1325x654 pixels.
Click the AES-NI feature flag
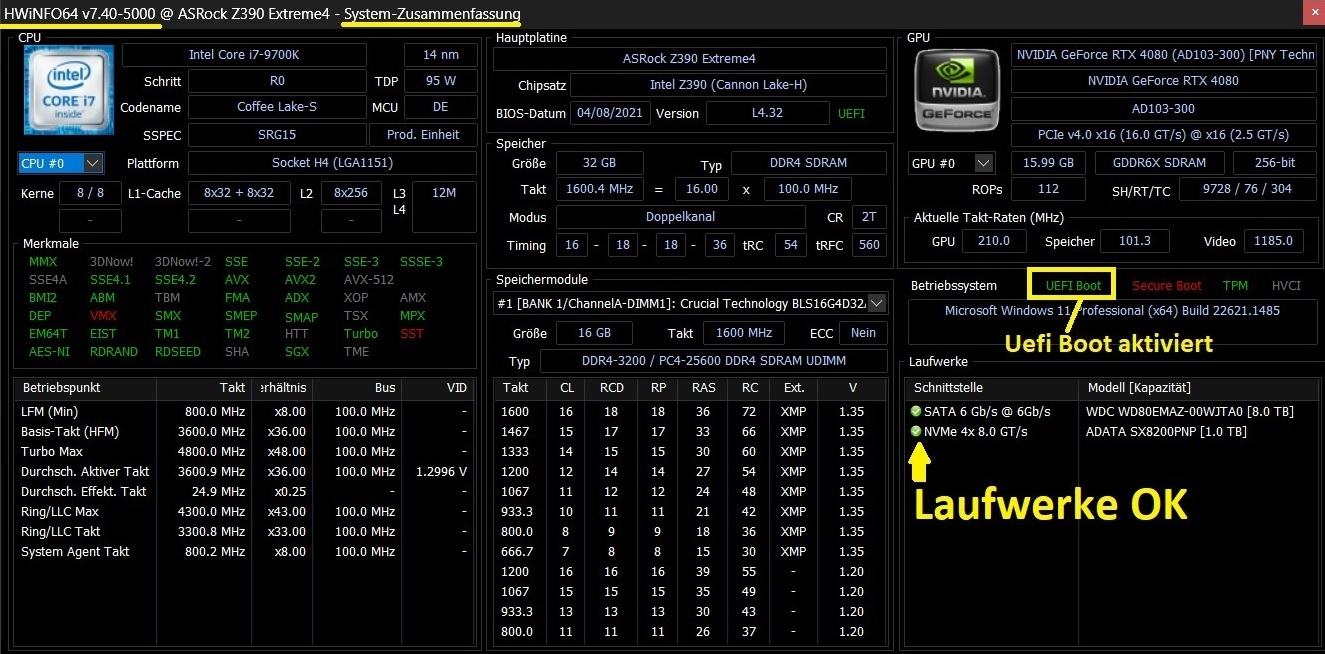pyautogui.click(x=49, y=352)
